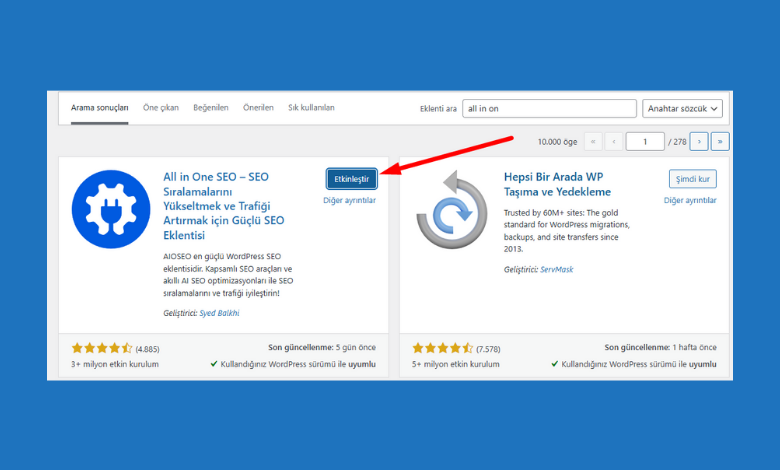Viewport: 780px width, 470px height.
Task: Click the Eklenti ara search field
Action: click(549, 108)
